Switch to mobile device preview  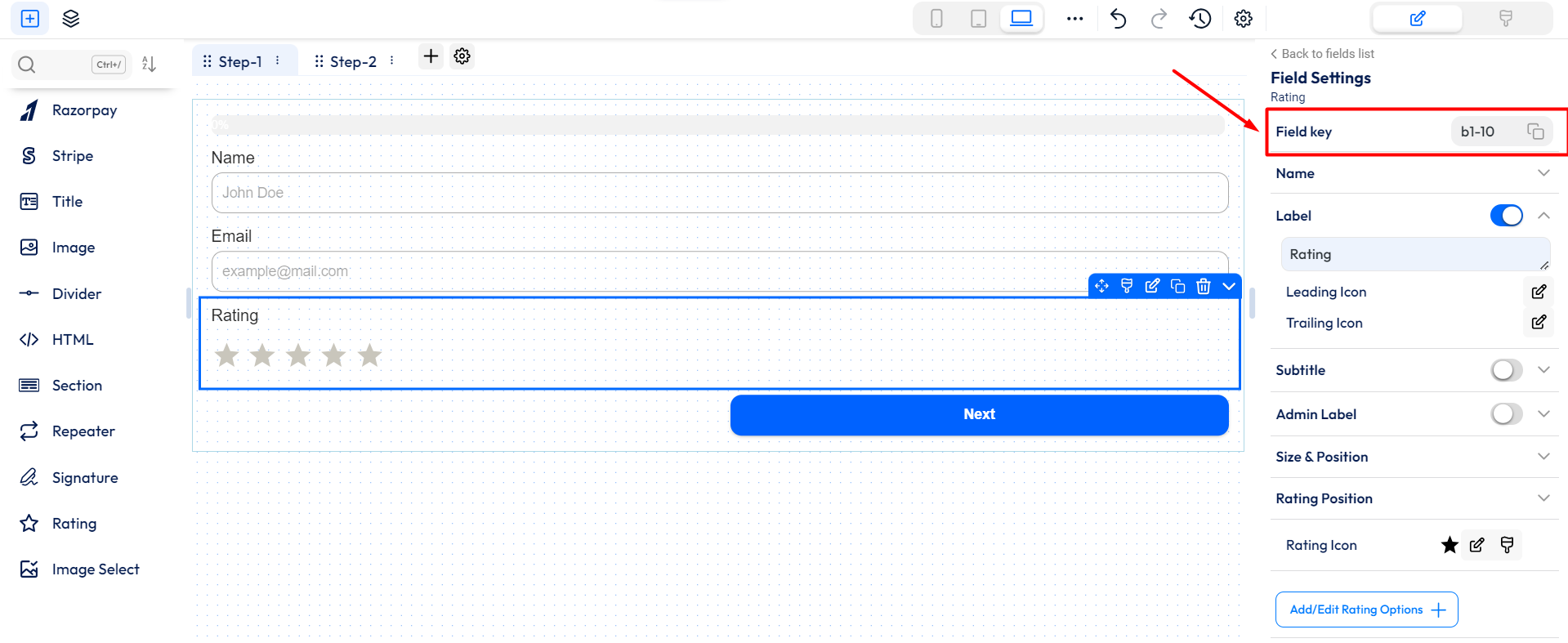pos(936,19)
